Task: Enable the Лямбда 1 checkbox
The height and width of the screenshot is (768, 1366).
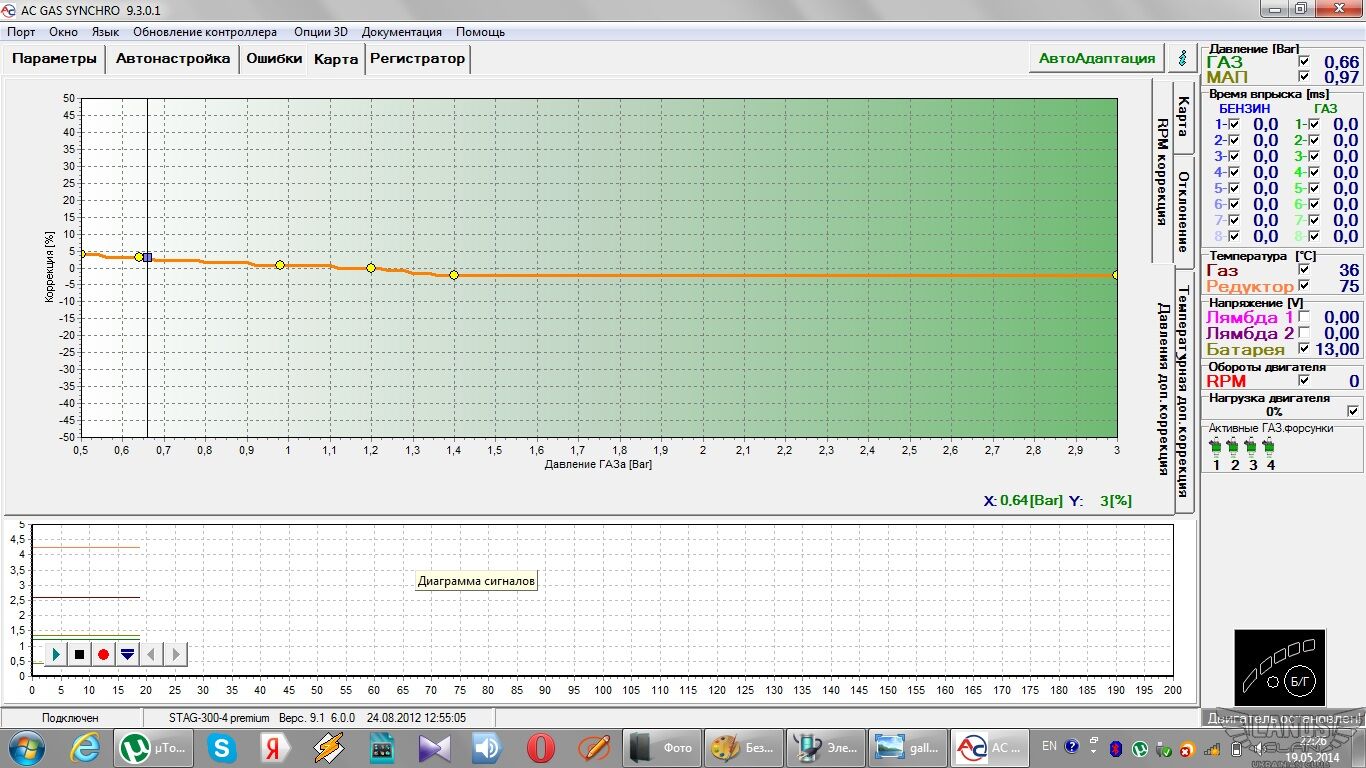Action: [x=1303, y=318]
